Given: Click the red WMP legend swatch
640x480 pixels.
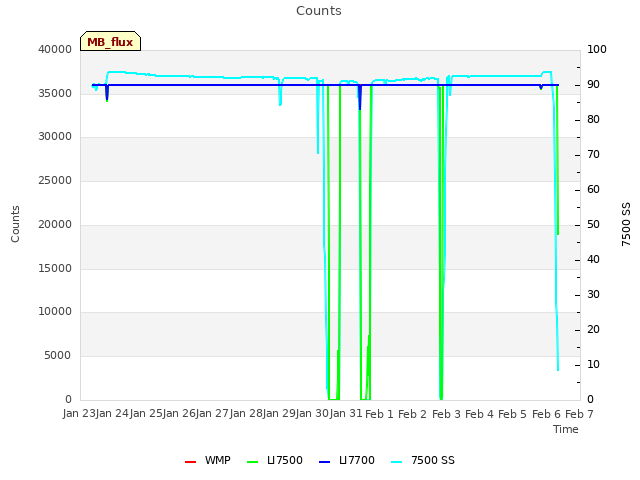Looking at the screenshot, I should point(190,462).
